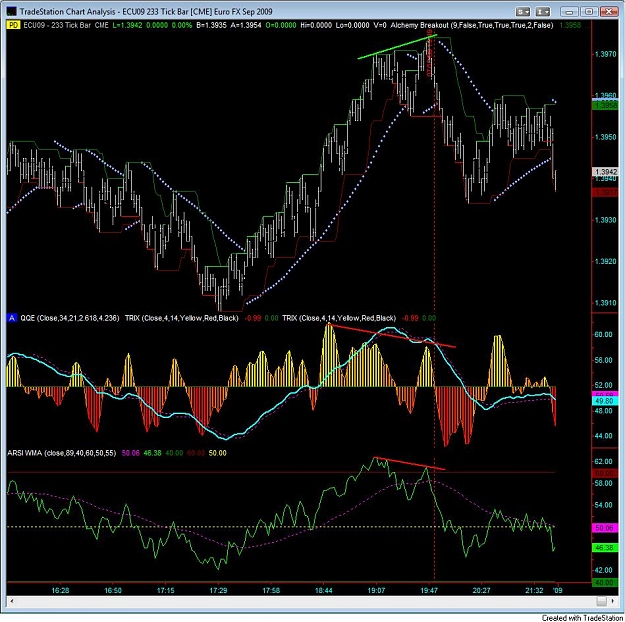Minimize the Chart Analysis window
The image size is (625, 622).
click(x=569, y=12)
